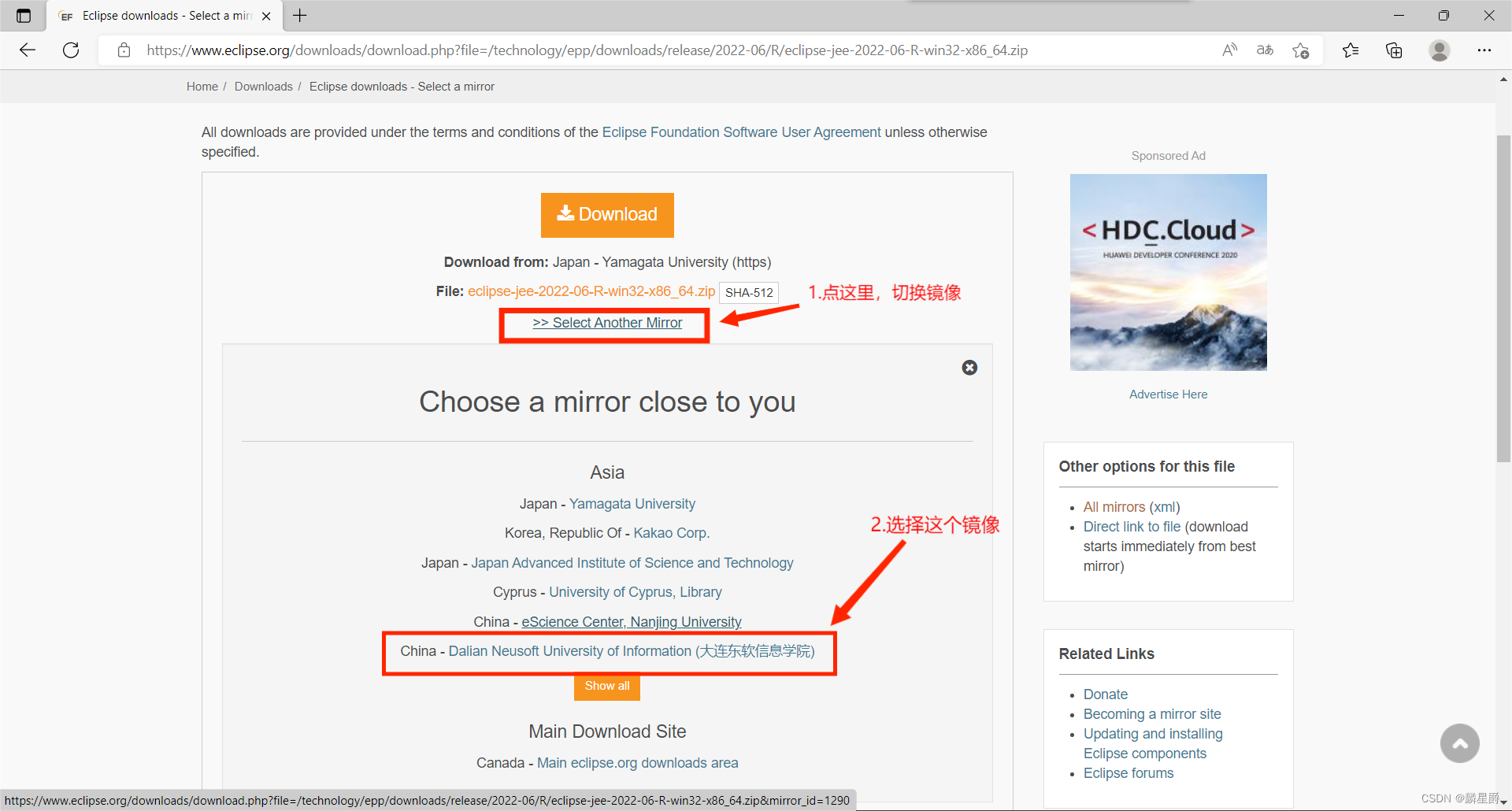Screen dimensions: 1512x811
Task: Open the favorites list
Action: (x=1351, y=50)
